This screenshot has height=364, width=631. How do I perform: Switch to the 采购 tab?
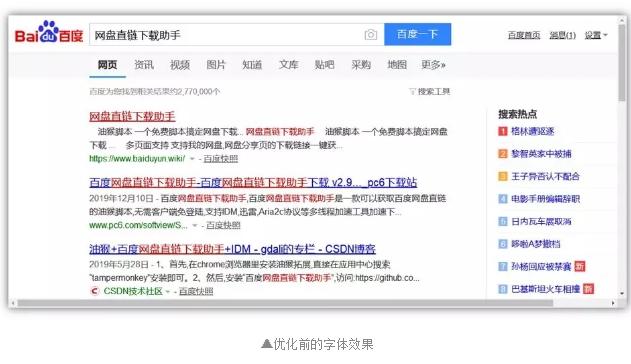[x=361, y=65]
